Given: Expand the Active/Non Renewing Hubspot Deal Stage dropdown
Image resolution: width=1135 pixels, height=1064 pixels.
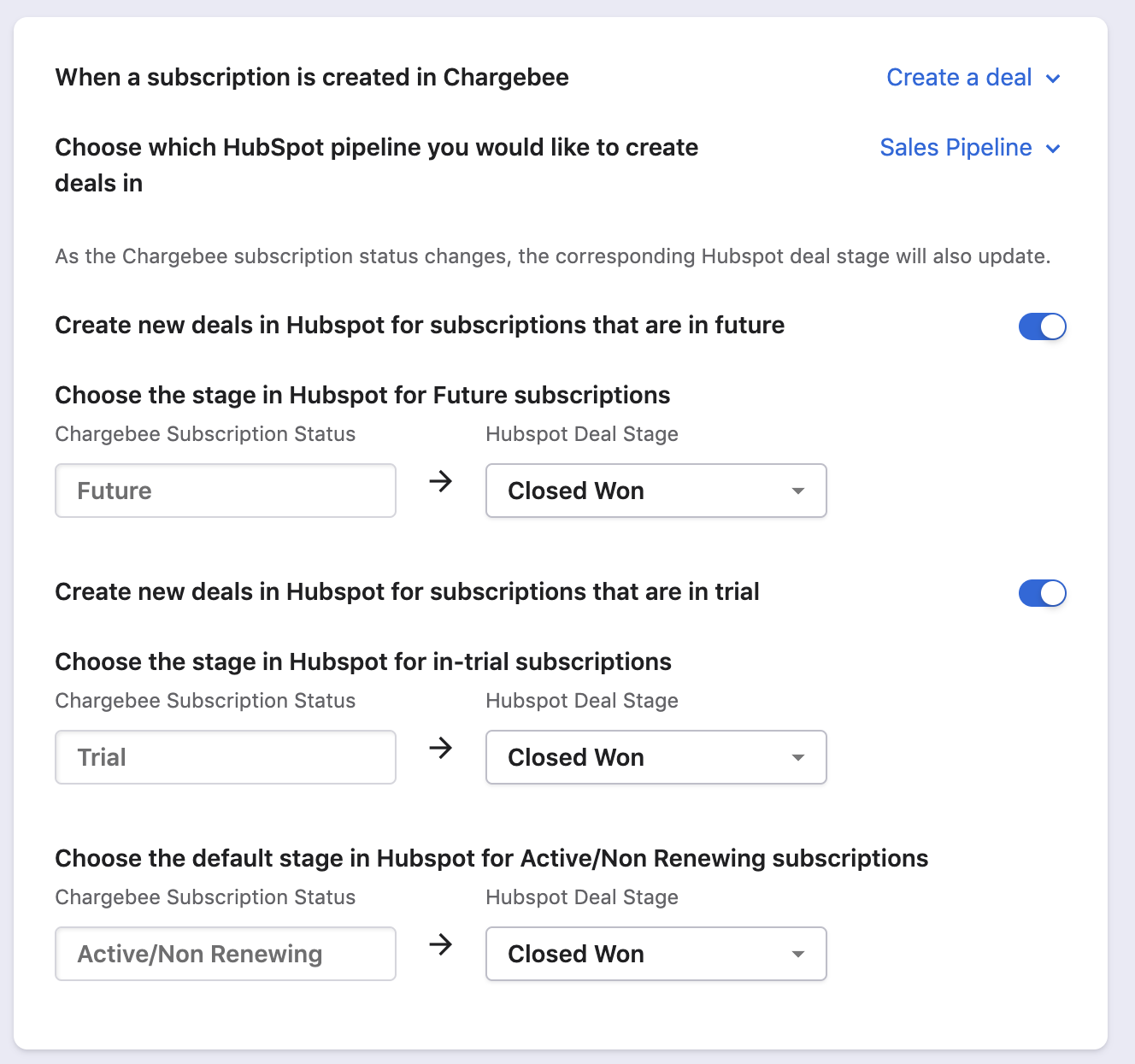Looking at the screenshot, I should (x=655, y=954).
